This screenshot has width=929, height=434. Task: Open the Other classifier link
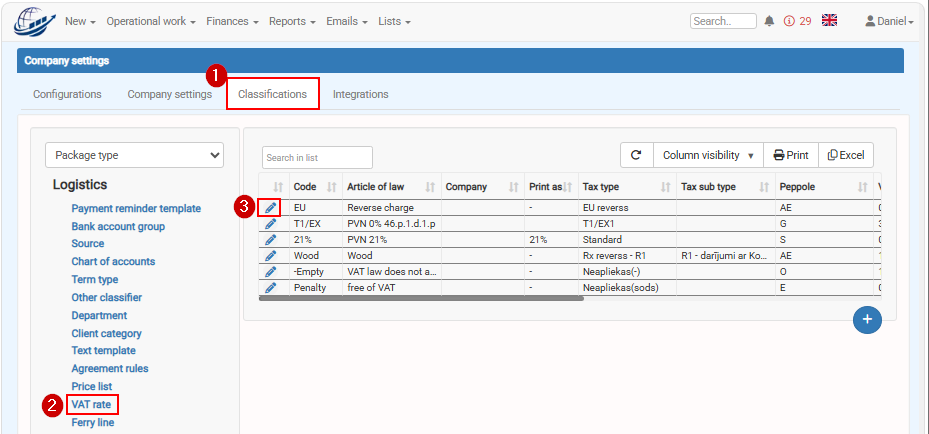click(x=107, y=297)
